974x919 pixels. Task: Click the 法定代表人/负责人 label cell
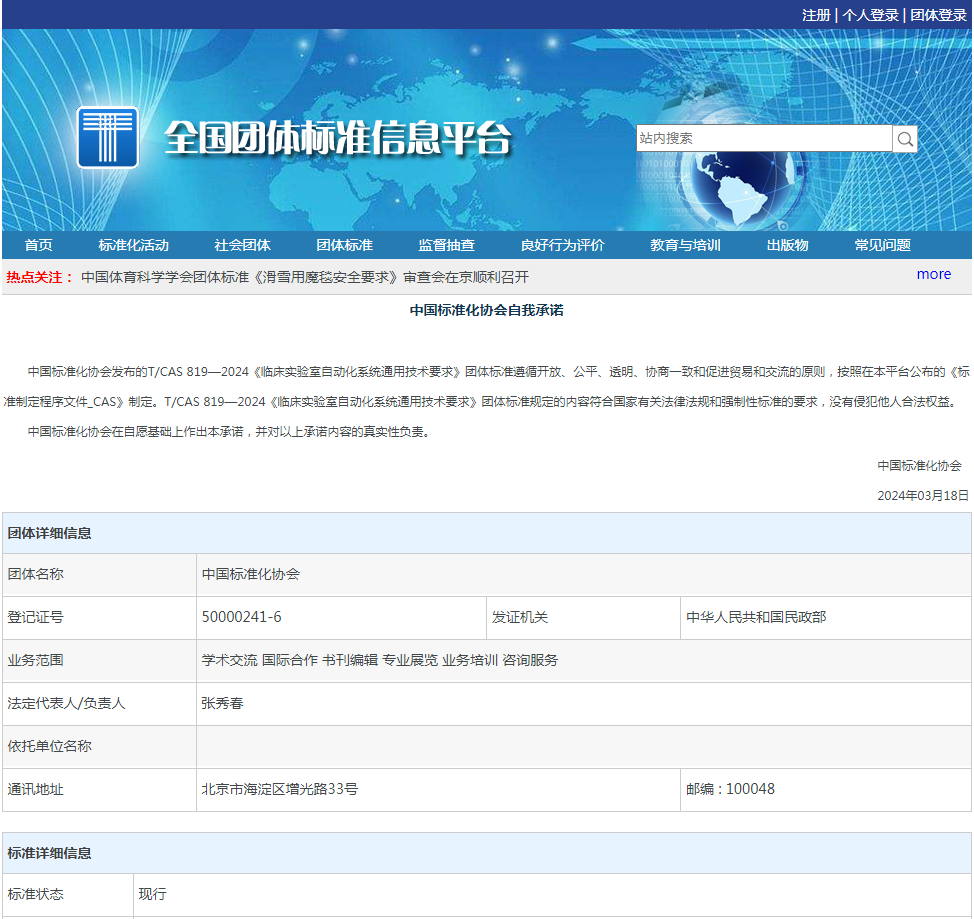click(99, 703)
